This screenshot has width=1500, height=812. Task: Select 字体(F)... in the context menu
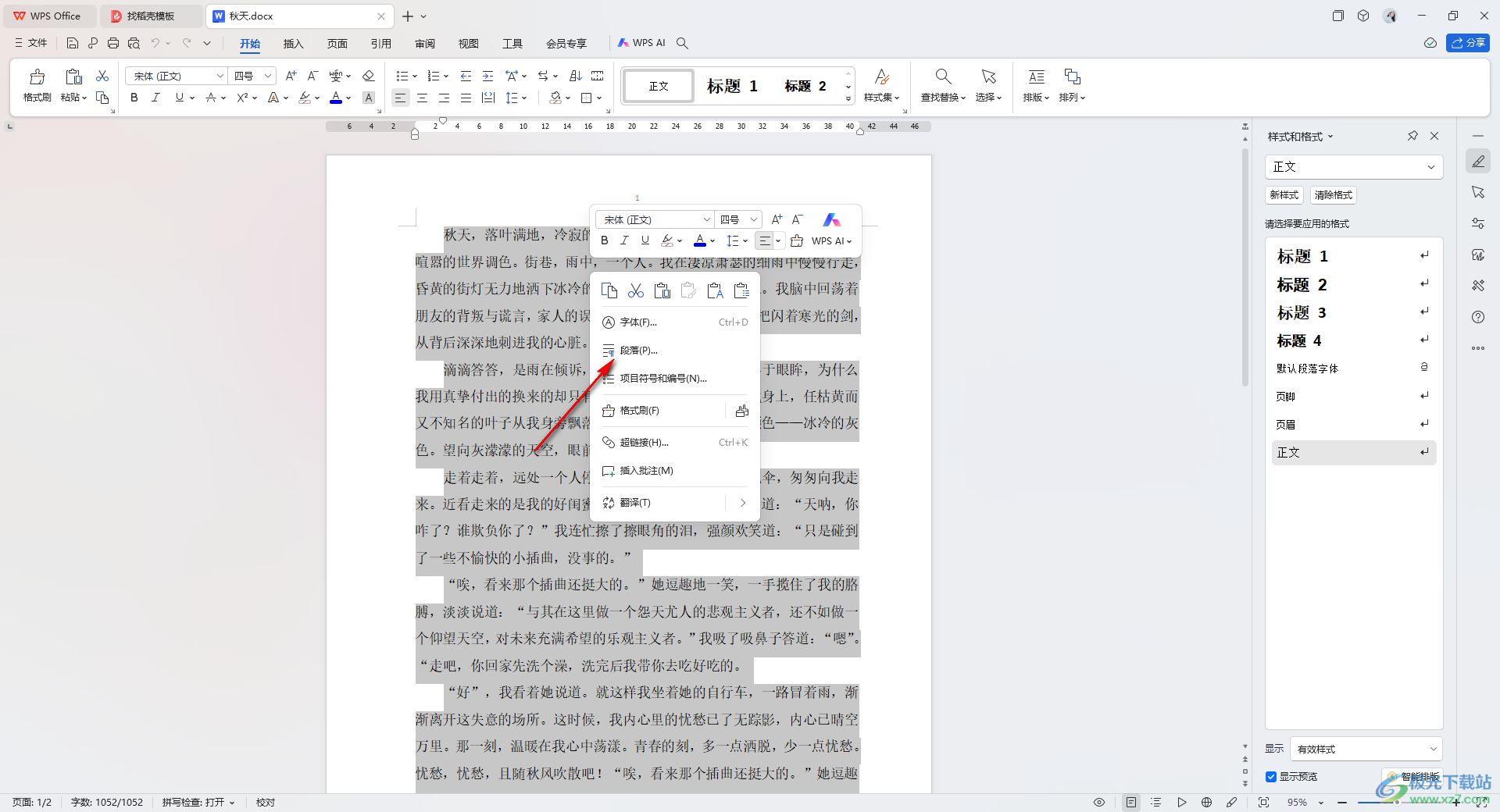click(x=675, y=322)
